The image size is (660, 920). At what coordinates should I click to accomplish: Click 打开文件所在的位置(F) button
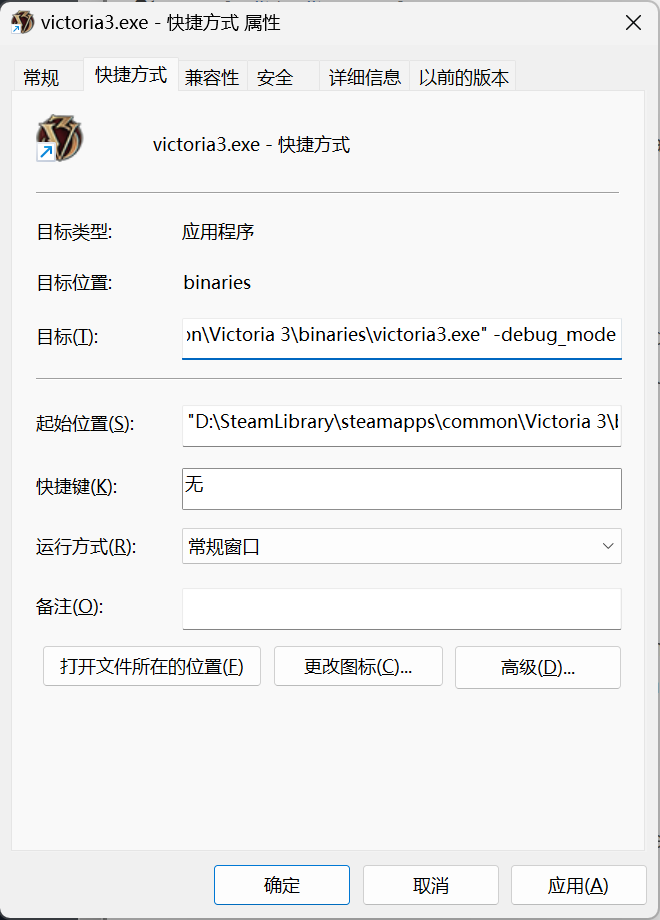pyautogui.click(x=152, y=666)
